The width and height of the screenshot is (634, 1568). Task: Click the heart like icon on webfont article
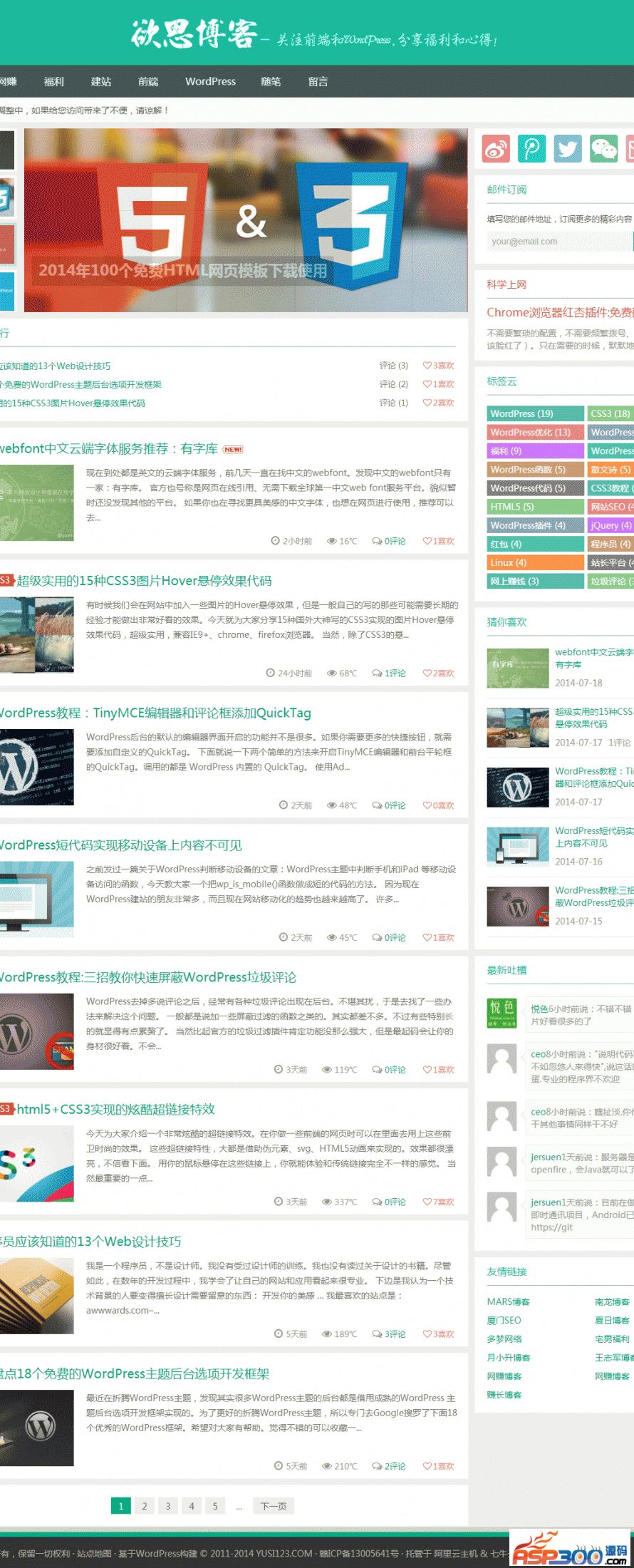click(x=427, y=541)
